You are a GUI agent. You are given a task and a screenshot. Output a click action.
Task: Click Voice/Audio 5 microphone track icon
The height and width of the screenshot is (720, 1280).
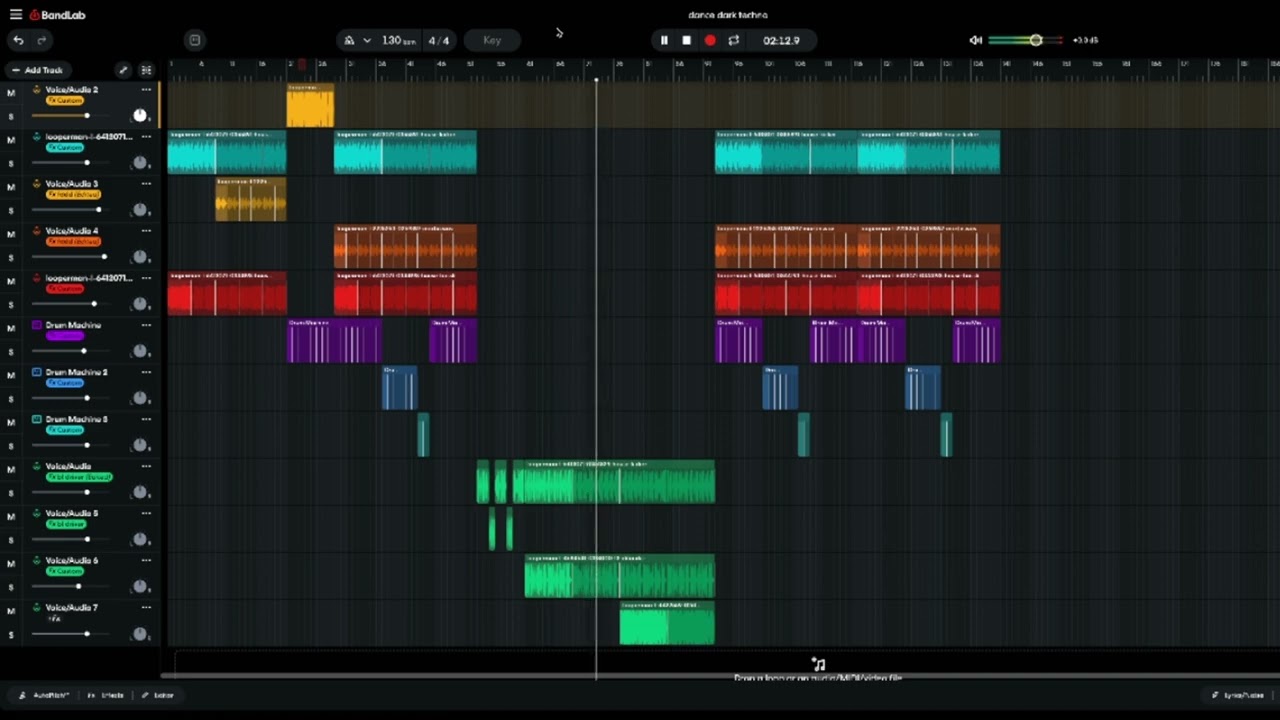click(x=37, y=513)
